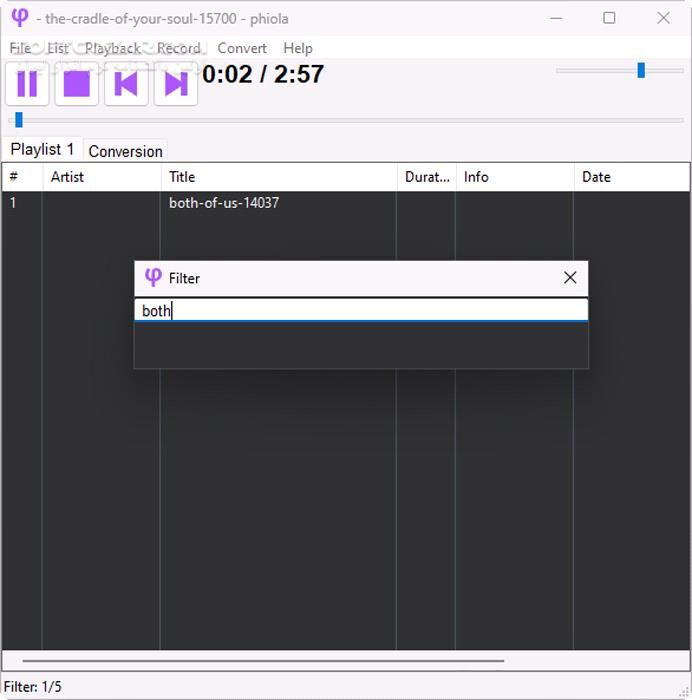Screen dimensions: 692x700
Task: Open the Playback menu
Action: click(112, 48)
